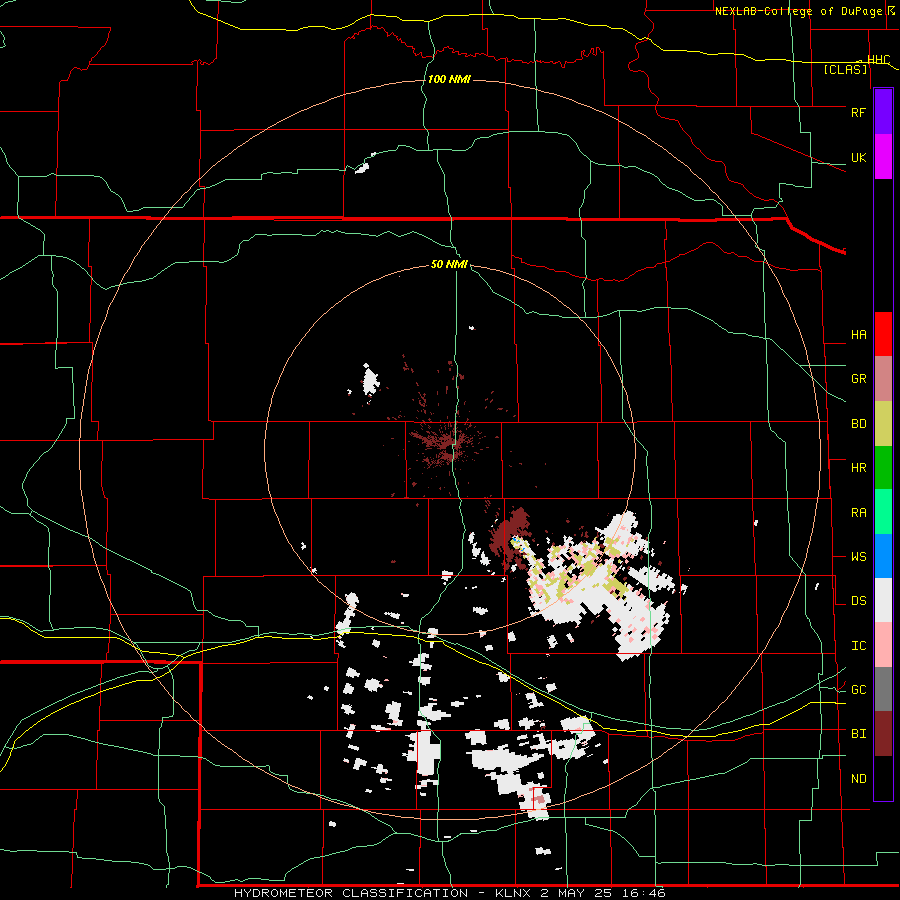Click the gray GC legend color swatch
Image resolution: width=900 pixels, height=900 pixels.
[883, 689]
